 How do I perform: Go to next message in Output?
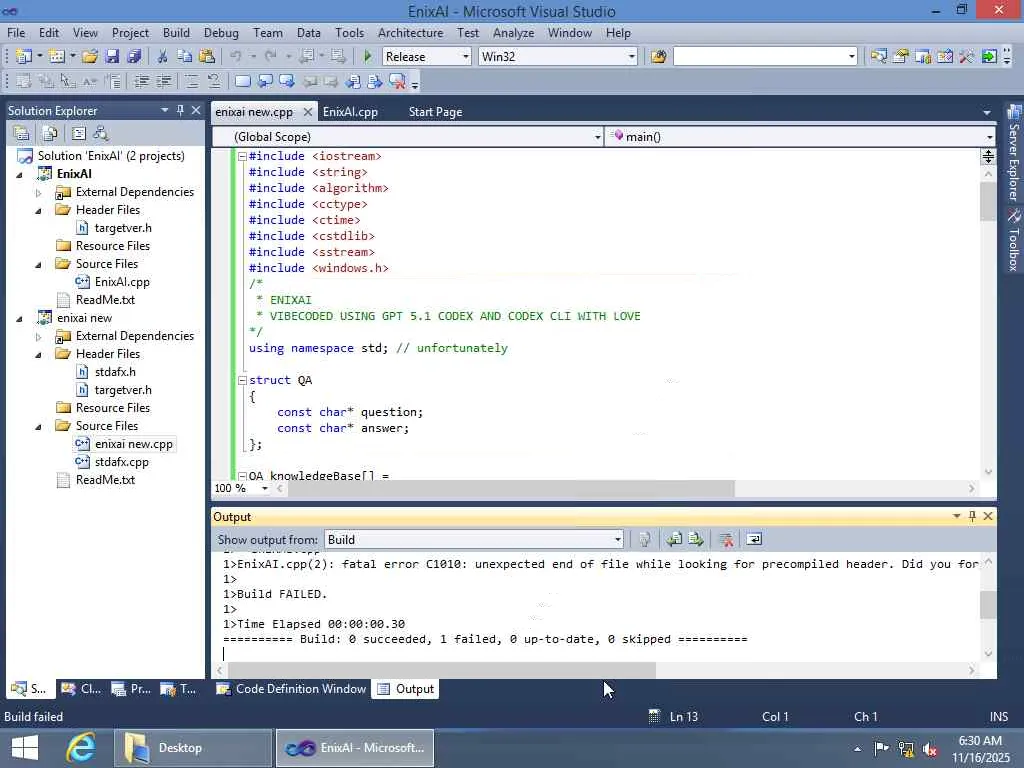click(696, 540)
